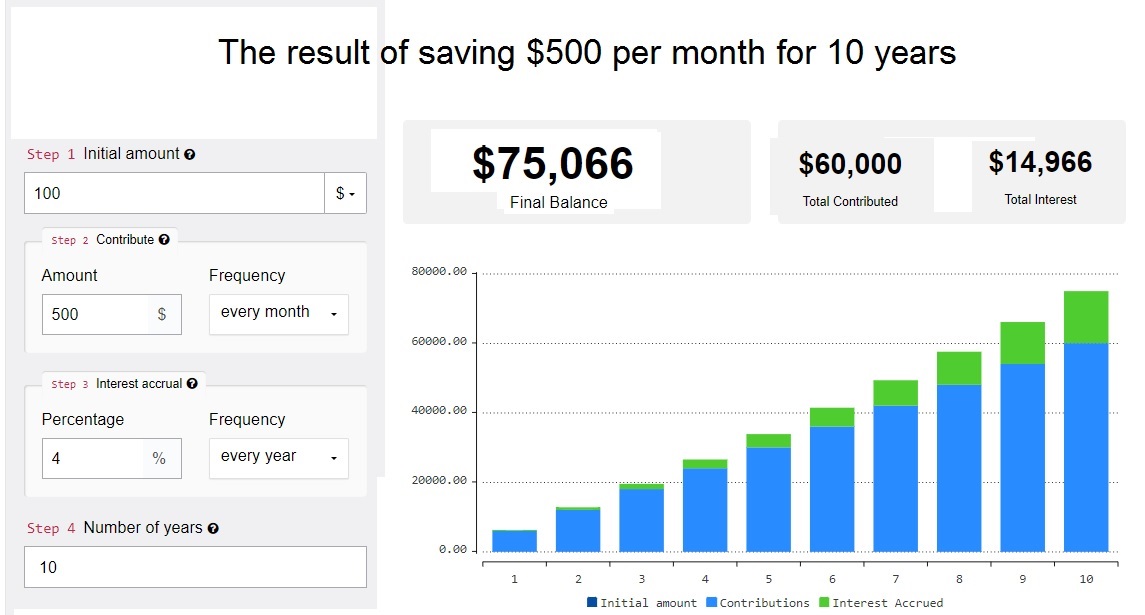Toggle Interest Accrued legend series

click(x=880, y=603)
